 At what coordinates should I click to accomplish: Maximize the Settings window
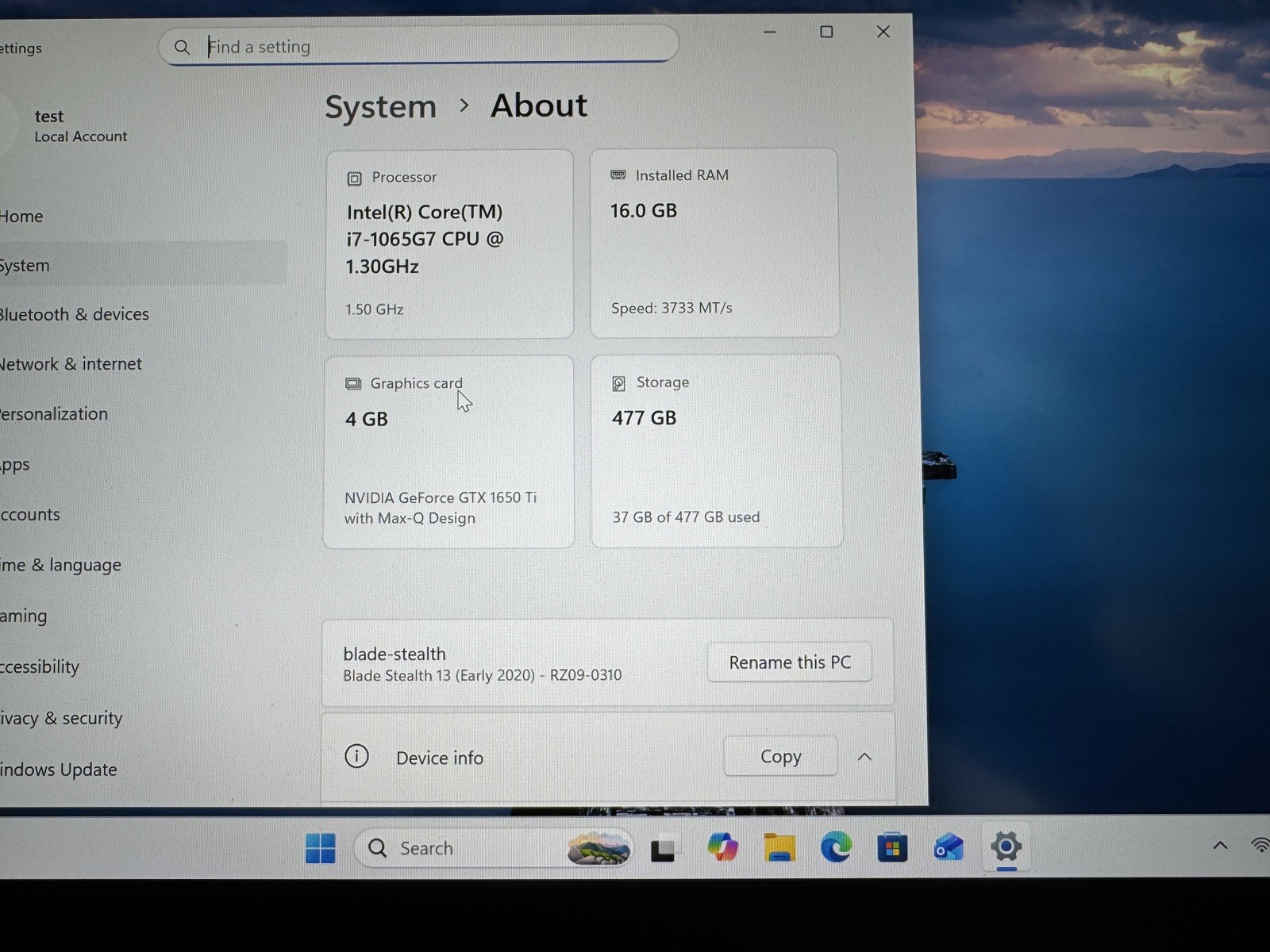(826, 32)
